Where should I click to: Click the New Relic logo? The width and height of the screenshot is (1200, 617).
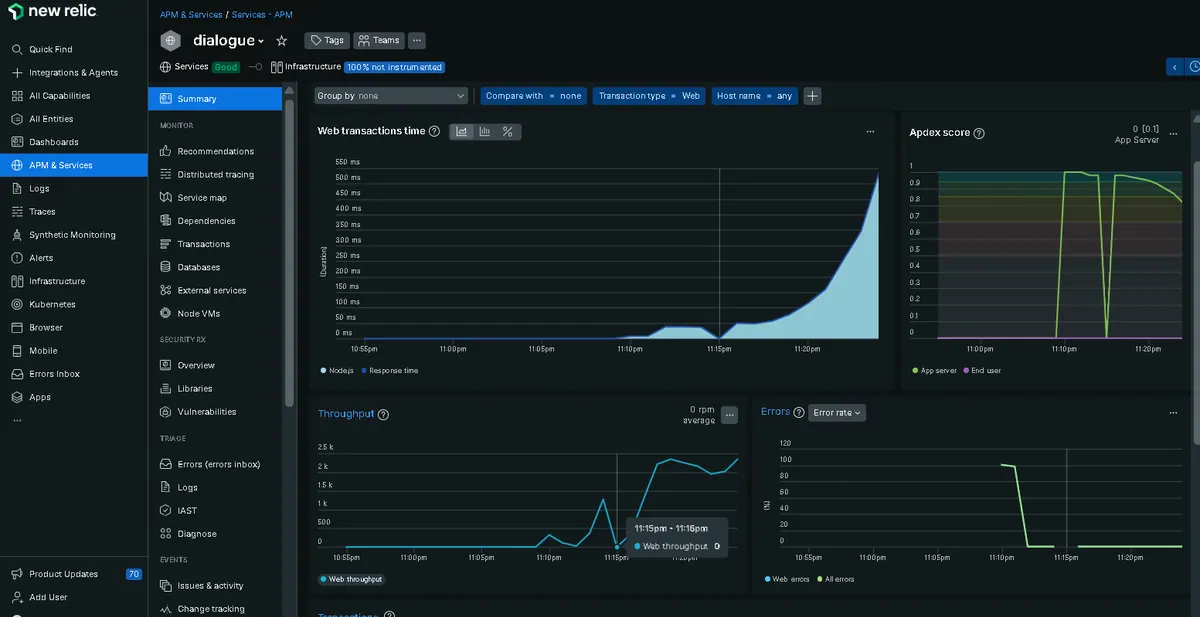click(x=52, y=12)
